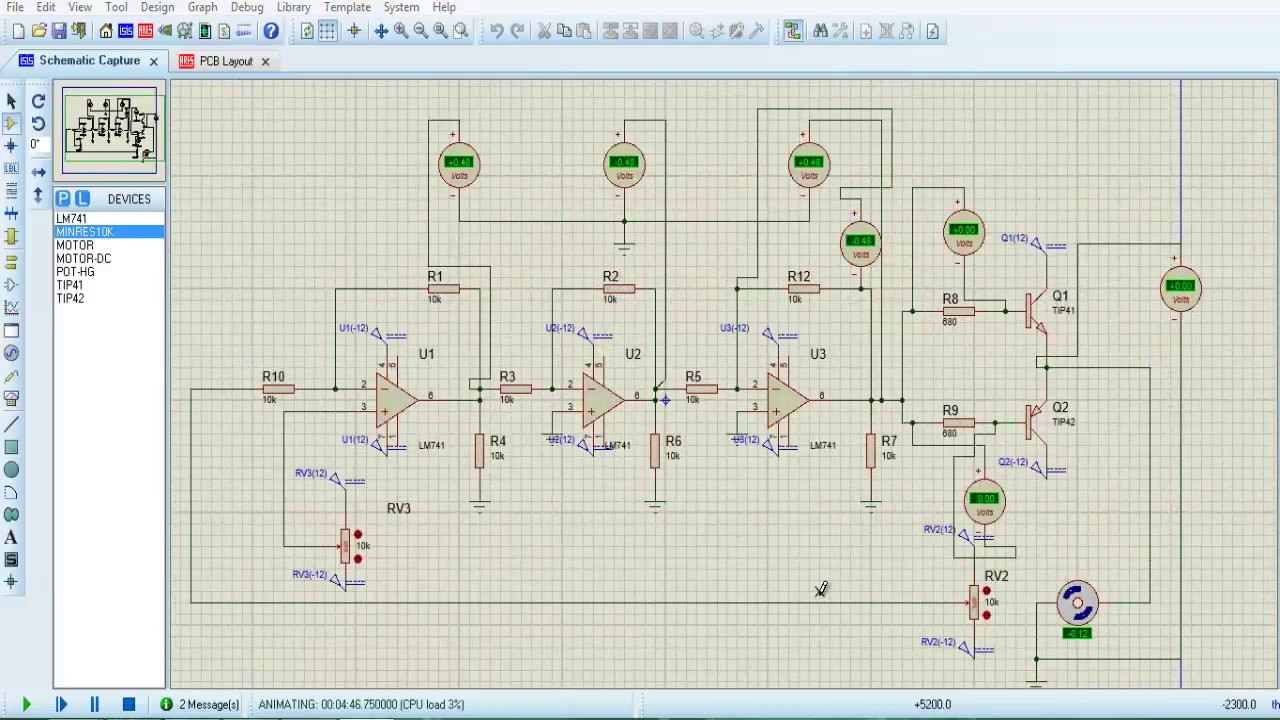Select MOTOR-DC in the devices list
This screenshot has height=720, width=1280.
tap(109, 258)
